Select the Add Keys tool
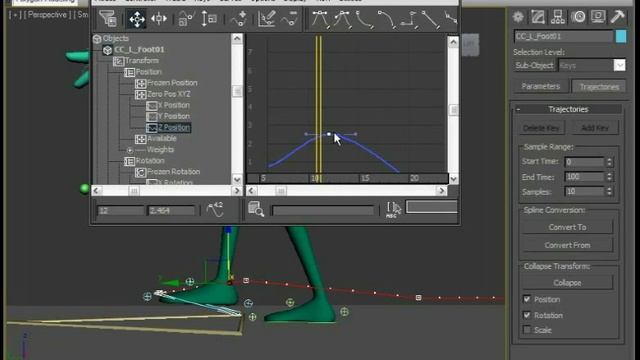Screen dimensions: 640x360 [x=238, y=18]
